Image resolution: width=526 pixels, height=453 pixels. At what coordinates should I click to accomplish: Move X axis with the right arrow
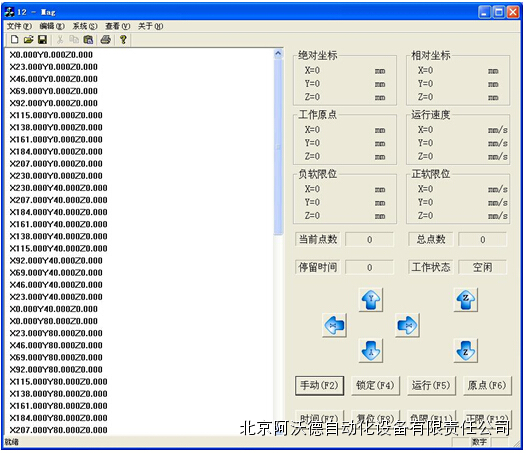pyautogui.click(x=407, y=325)
